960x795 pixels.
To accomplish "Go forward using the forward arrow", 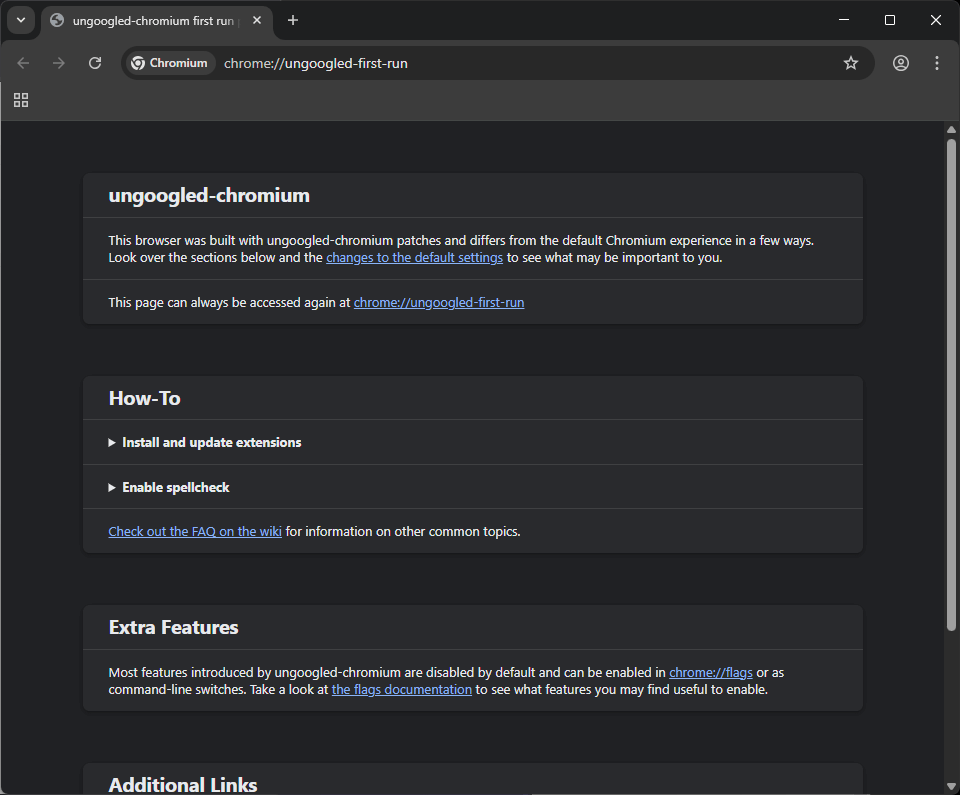I will (x=59, y=63).
